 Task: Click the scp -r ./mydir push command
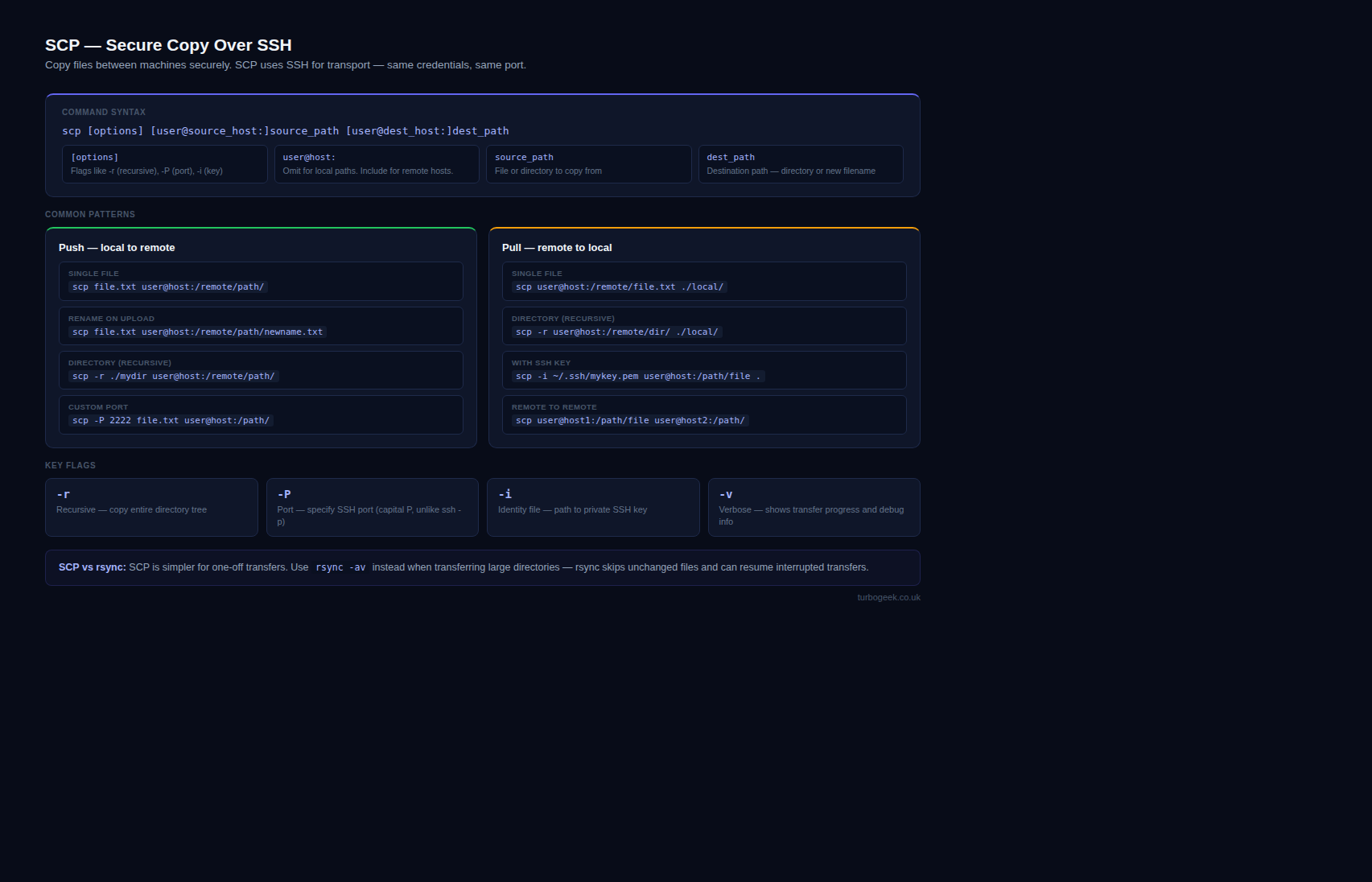(173, 376)
